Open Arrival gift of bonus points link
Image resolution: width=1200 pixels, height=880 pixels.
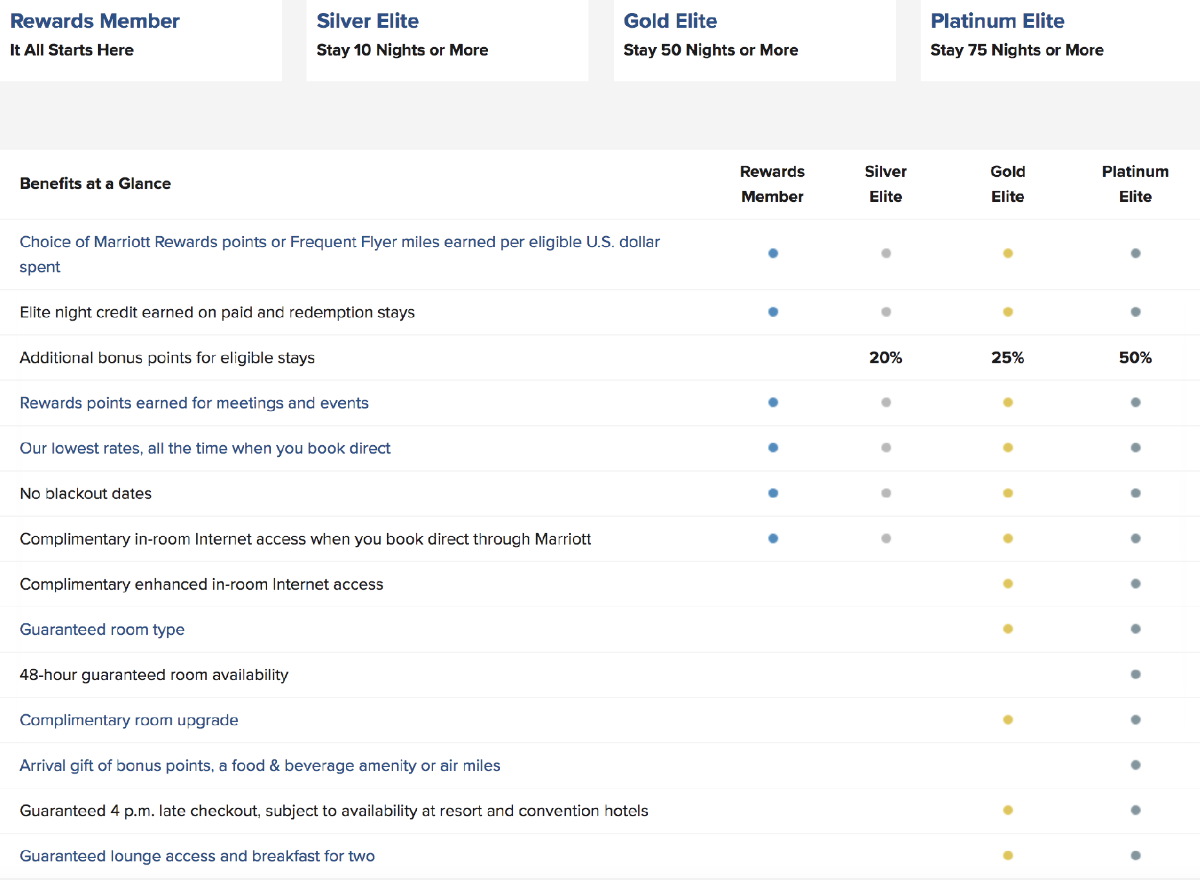260,766
